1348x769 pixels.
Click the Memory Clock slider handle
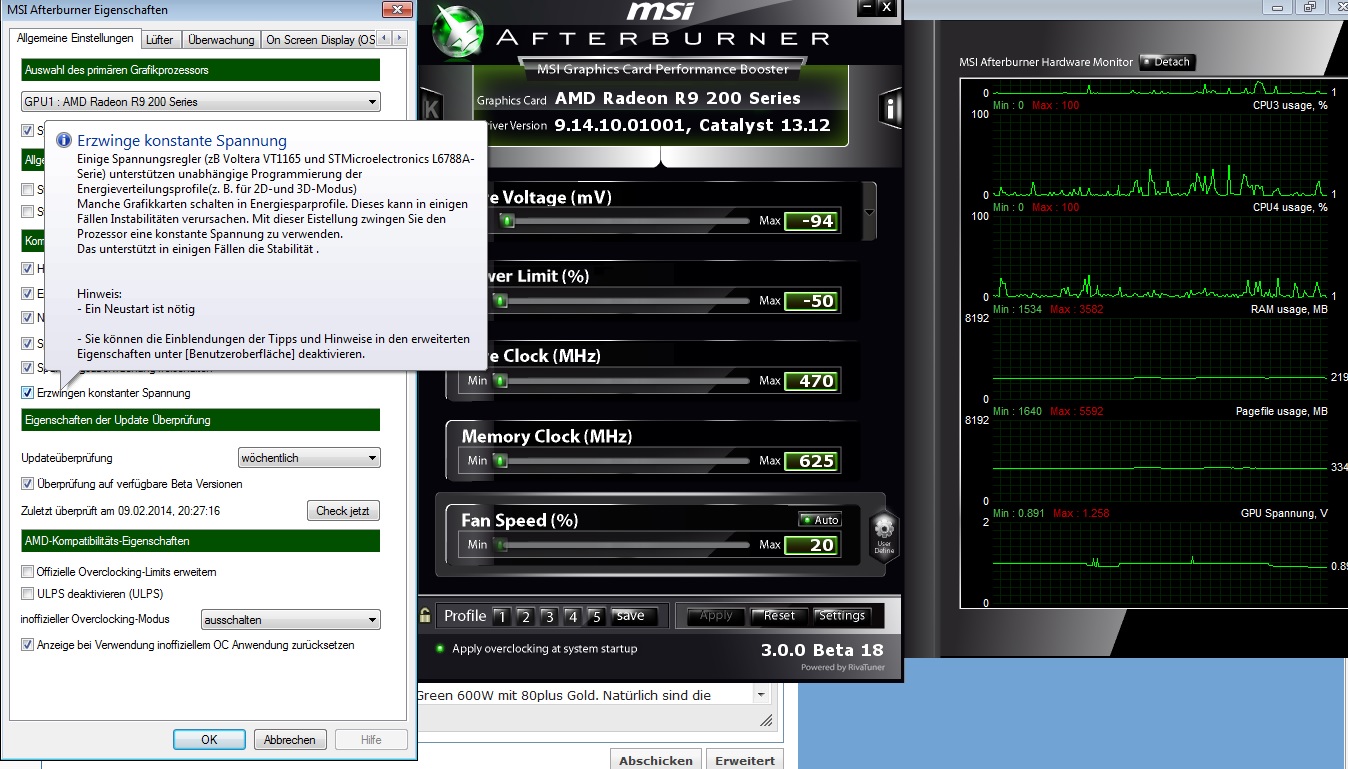pos(500,461)
